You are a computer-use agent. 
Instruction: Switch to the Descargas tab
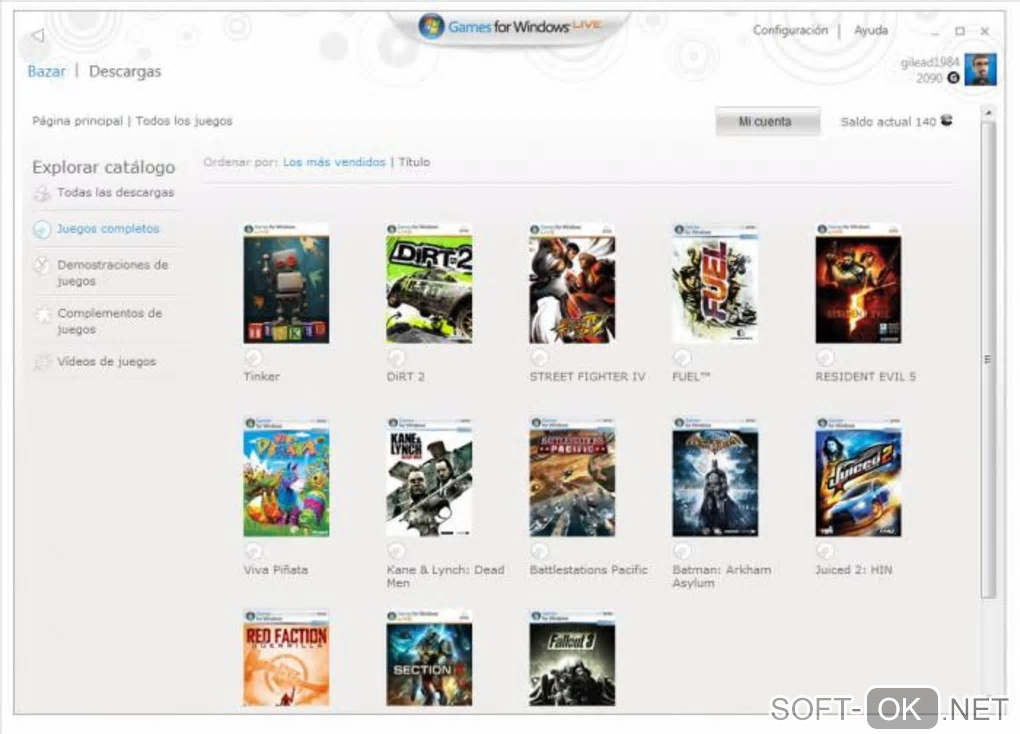tap(125, 72)
